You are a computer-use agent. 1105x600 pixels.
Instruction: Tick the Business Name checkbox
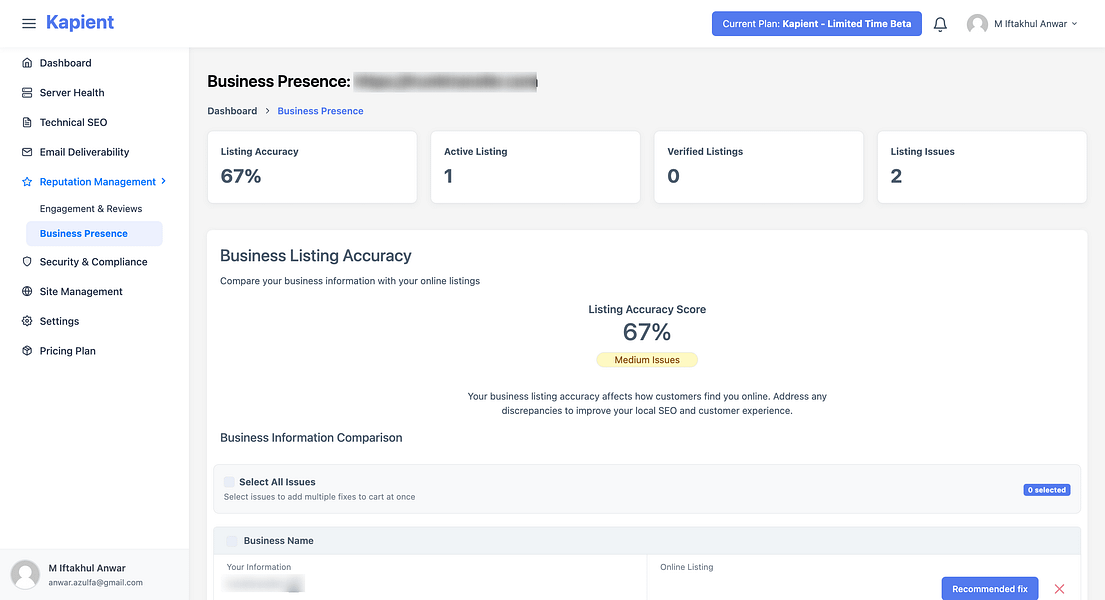tap(232, 541)
